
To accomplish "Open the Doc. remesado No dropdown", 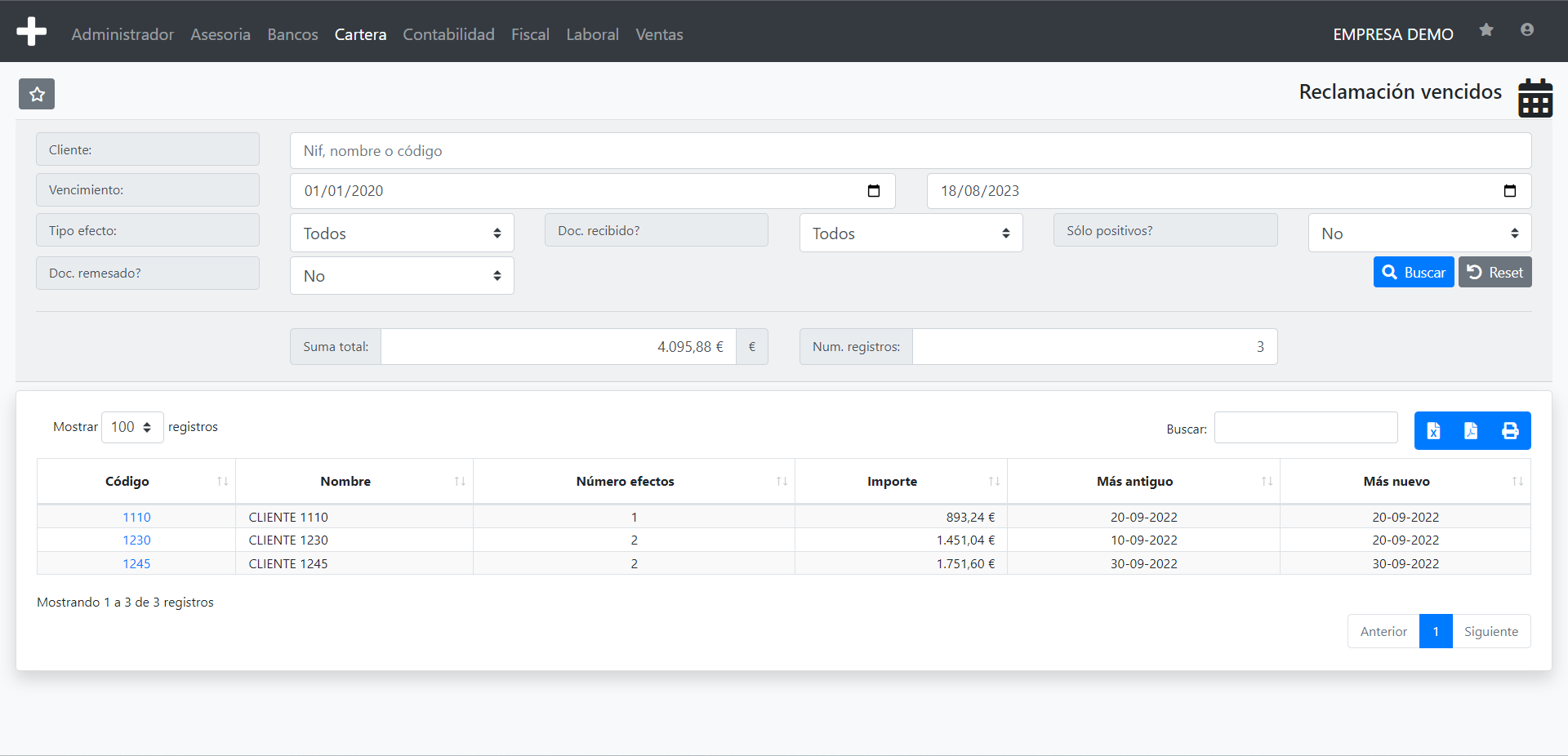I will (402, 276).
